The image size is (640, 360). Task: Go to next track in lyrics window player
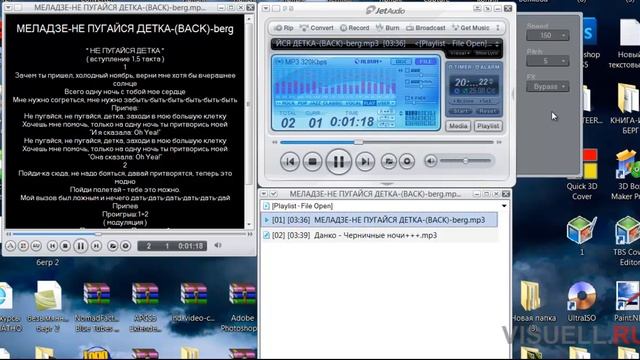point(96,246)
